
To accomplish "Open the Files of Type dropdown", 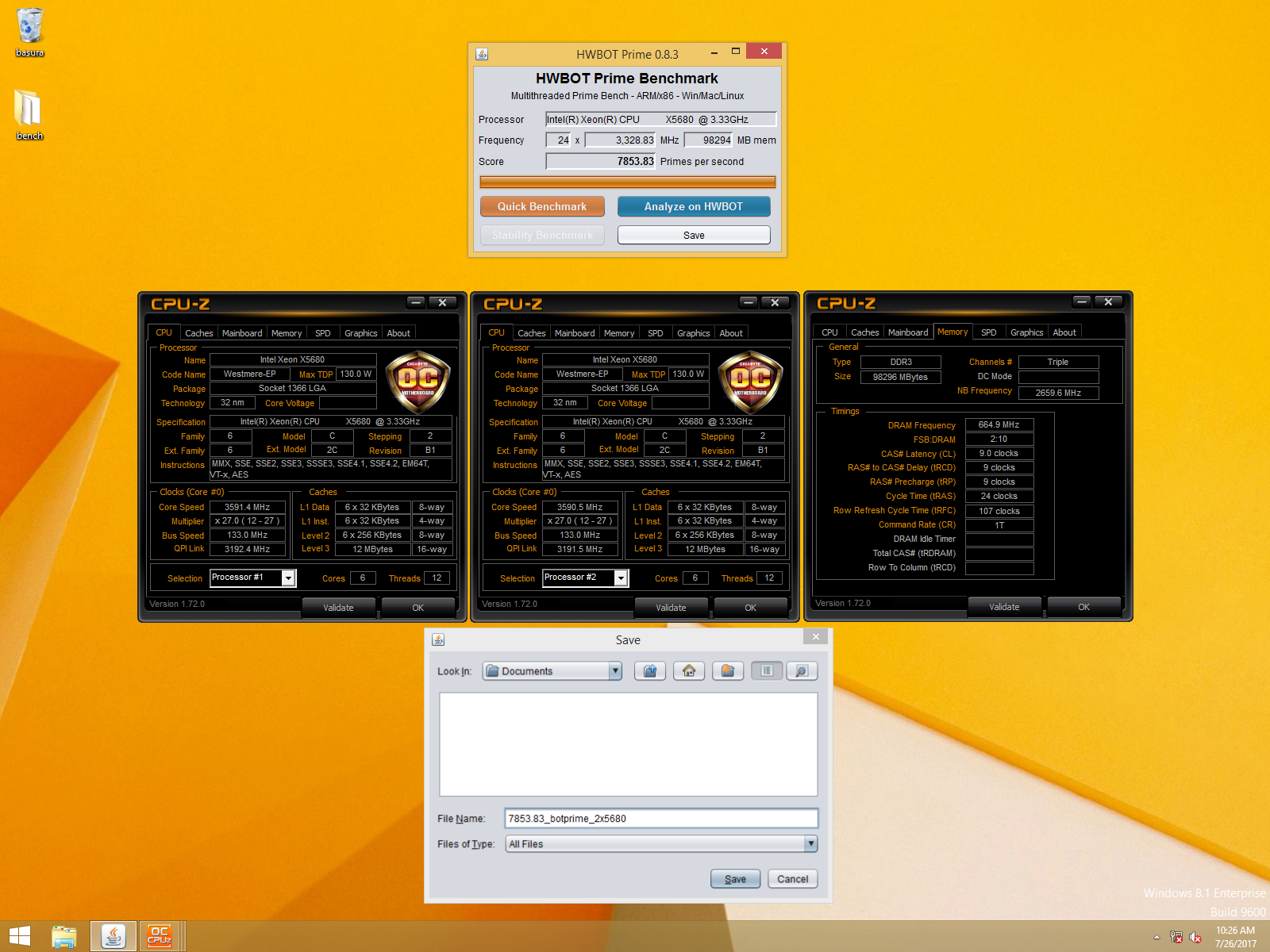I will (x=810, y=844).
